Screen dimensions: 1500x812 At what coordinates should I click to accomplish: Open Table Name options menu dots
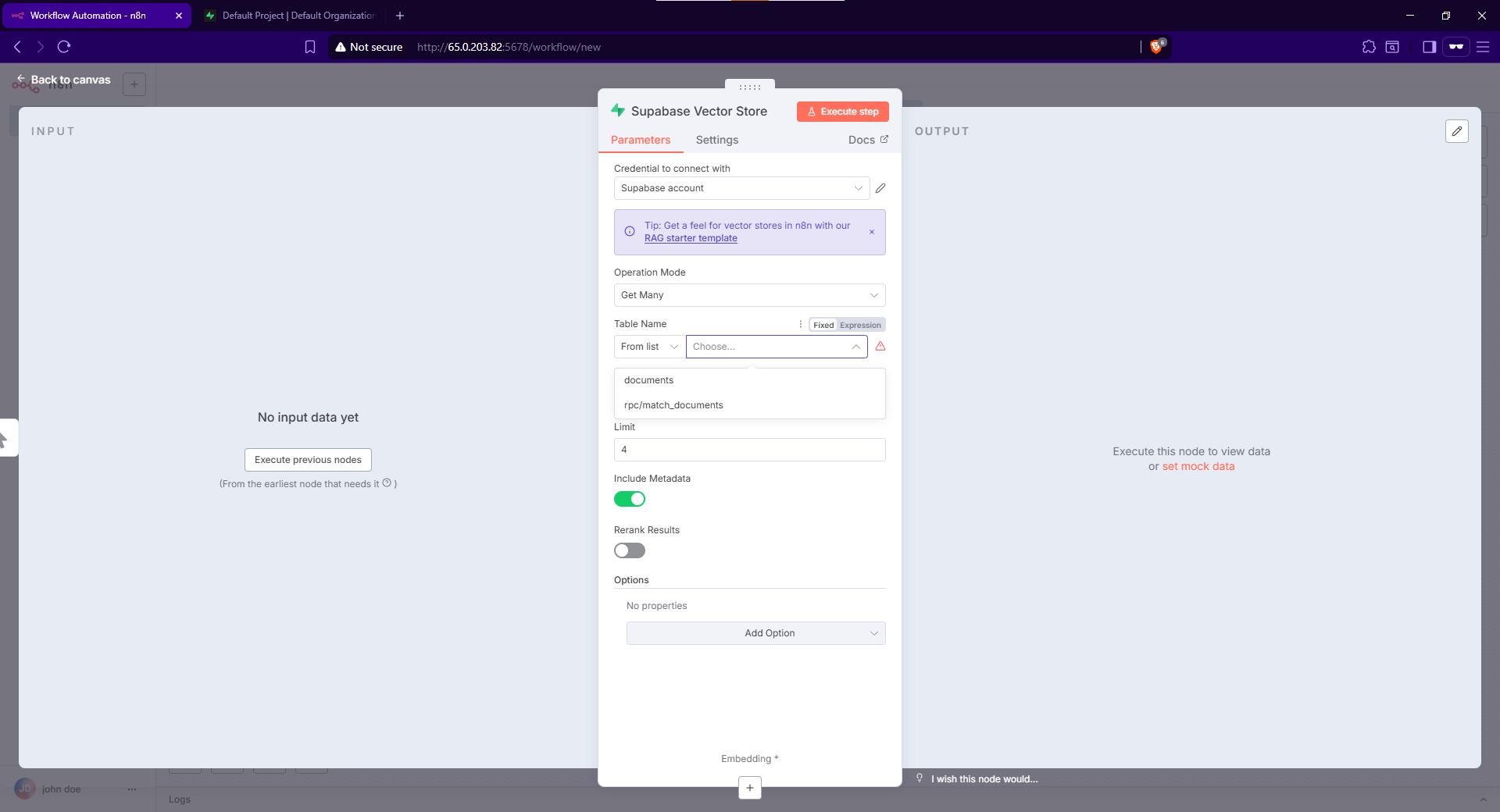pos(801,324)
